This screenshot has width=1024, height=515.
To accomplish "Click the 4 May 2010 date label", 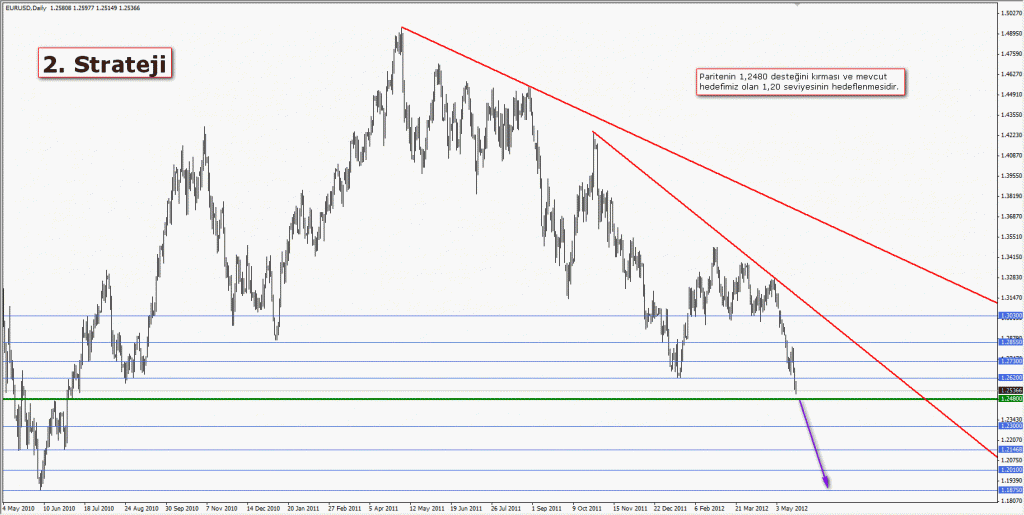I will tap(18, 507).
